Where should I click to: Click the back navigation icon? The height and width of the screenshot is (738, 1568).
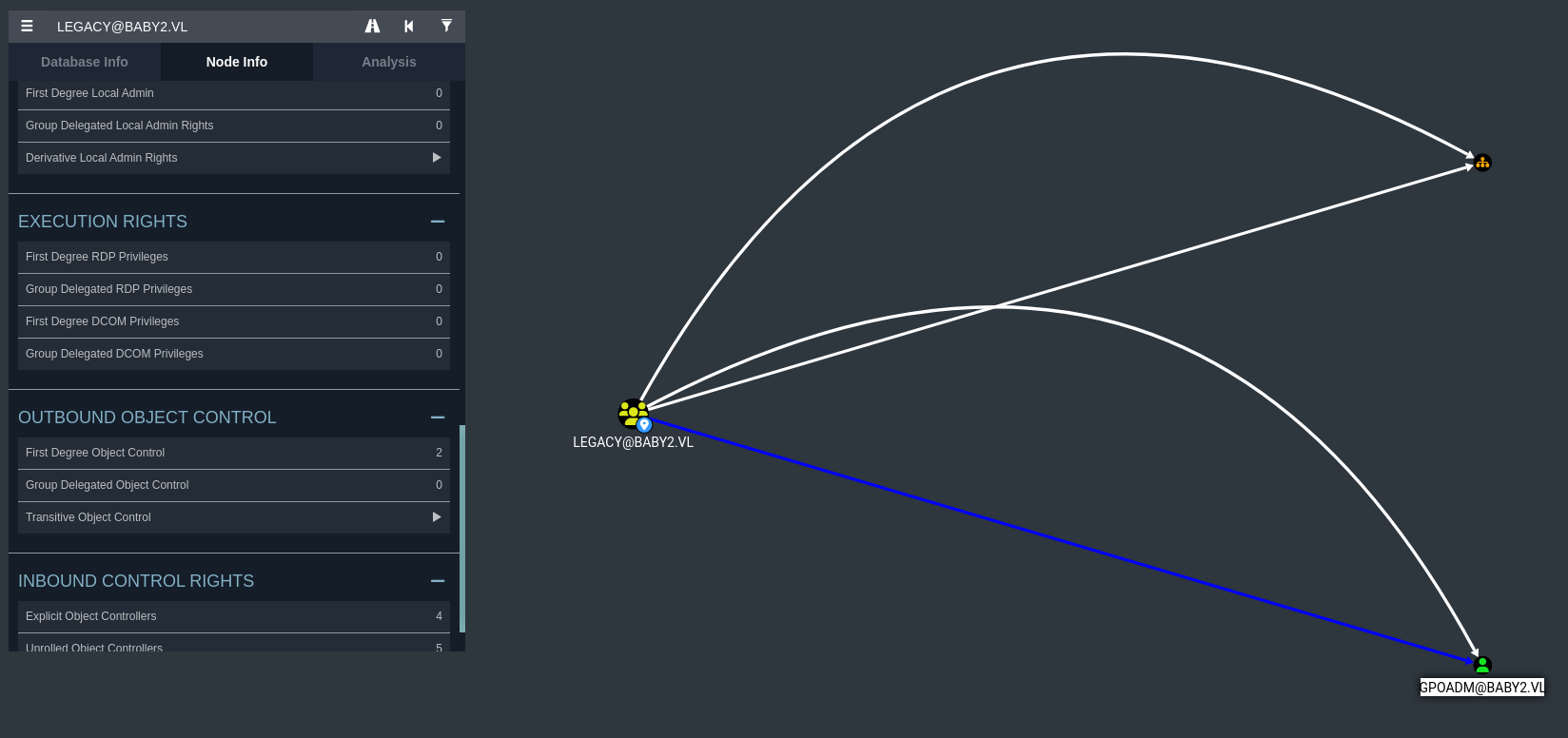pyautogui.click(x=409, y=27)
